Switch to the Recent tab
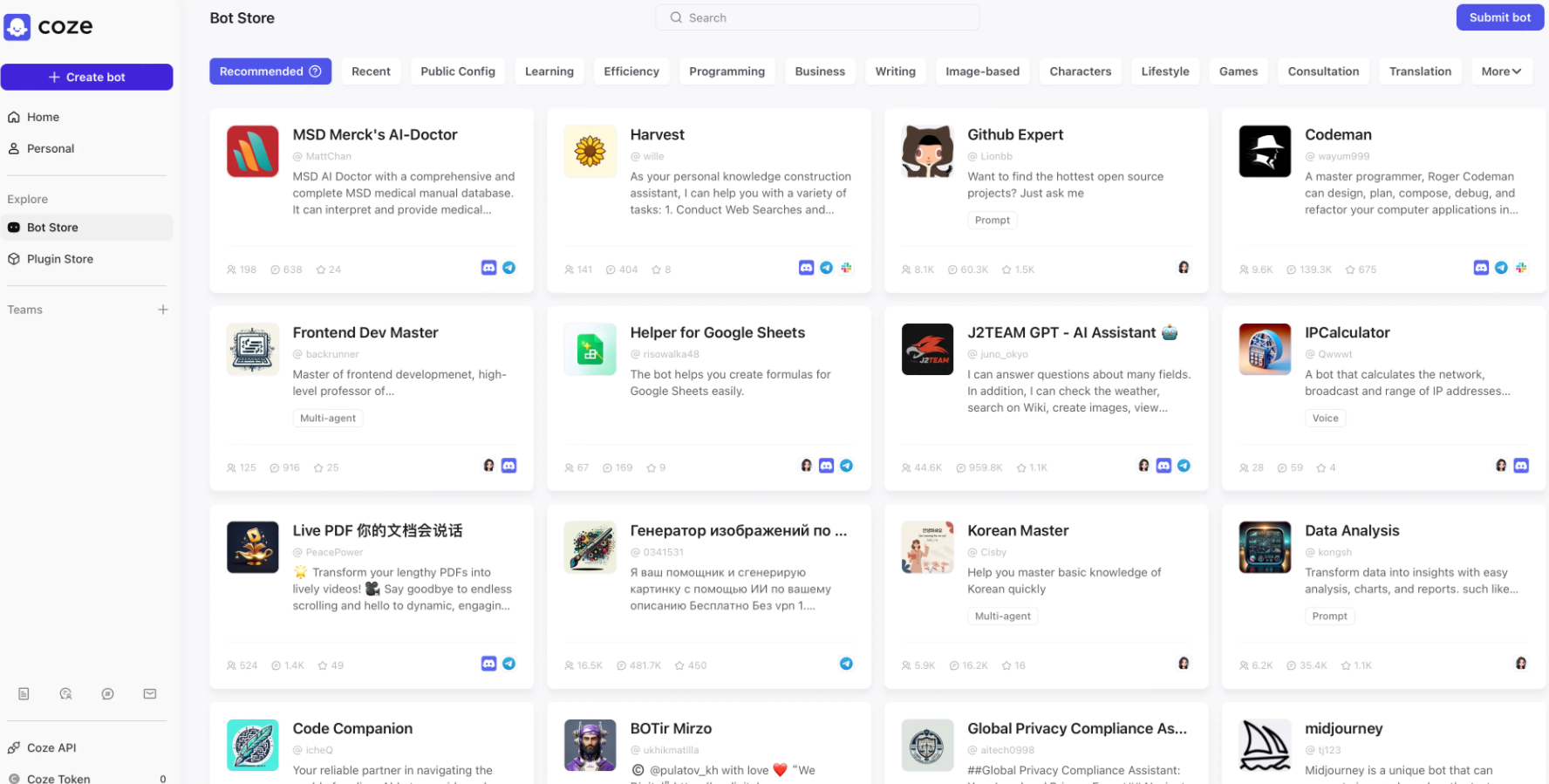Viewport: 1549px width, 784px height. tap(371, 72)
